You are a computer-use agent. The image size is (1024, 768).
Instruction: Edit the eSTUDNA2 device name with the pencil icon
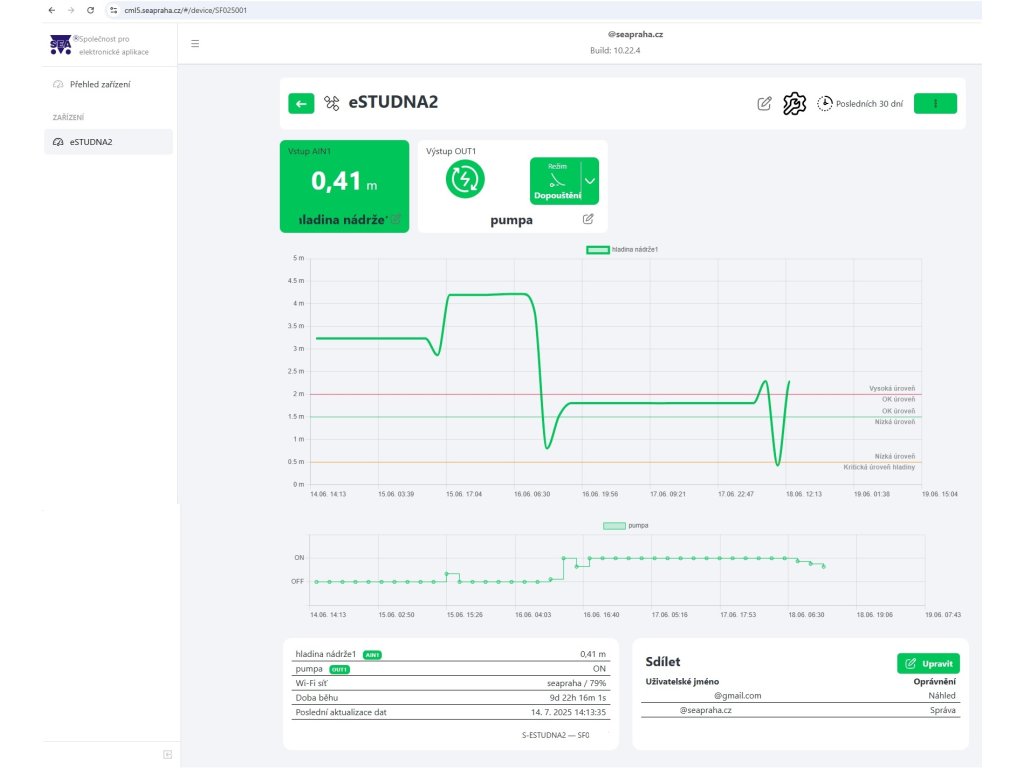pos(765,103)
